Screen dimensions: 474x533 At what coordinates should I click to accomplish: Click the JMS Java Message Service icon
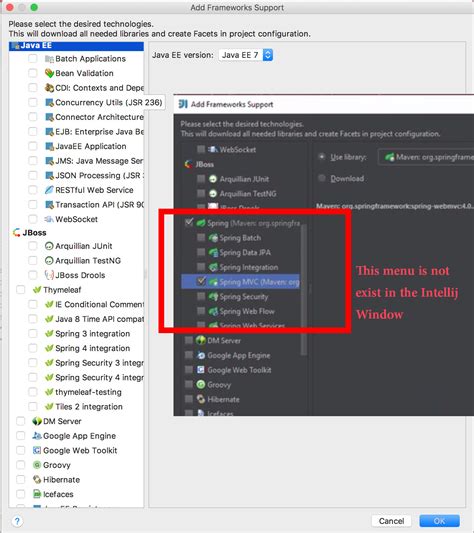[x=49, y=161]
